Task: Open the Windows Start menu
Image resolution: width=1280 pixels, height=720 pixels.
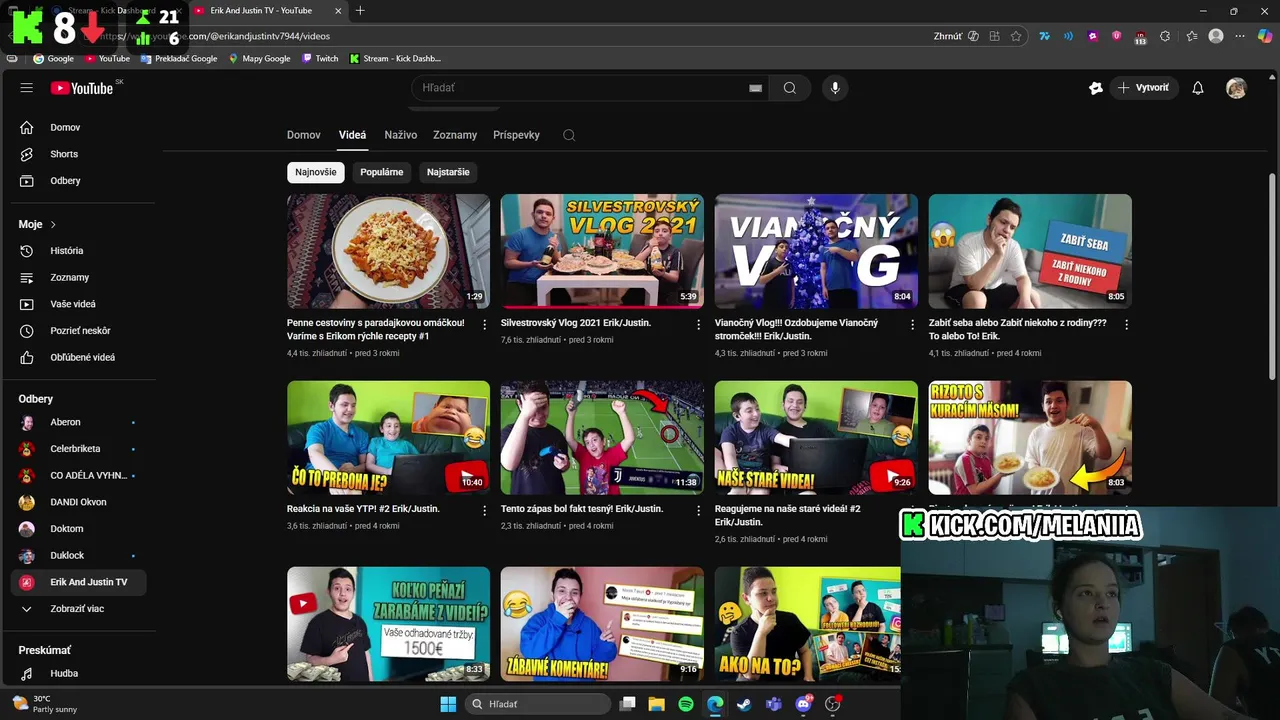Action: coord(448,704)
